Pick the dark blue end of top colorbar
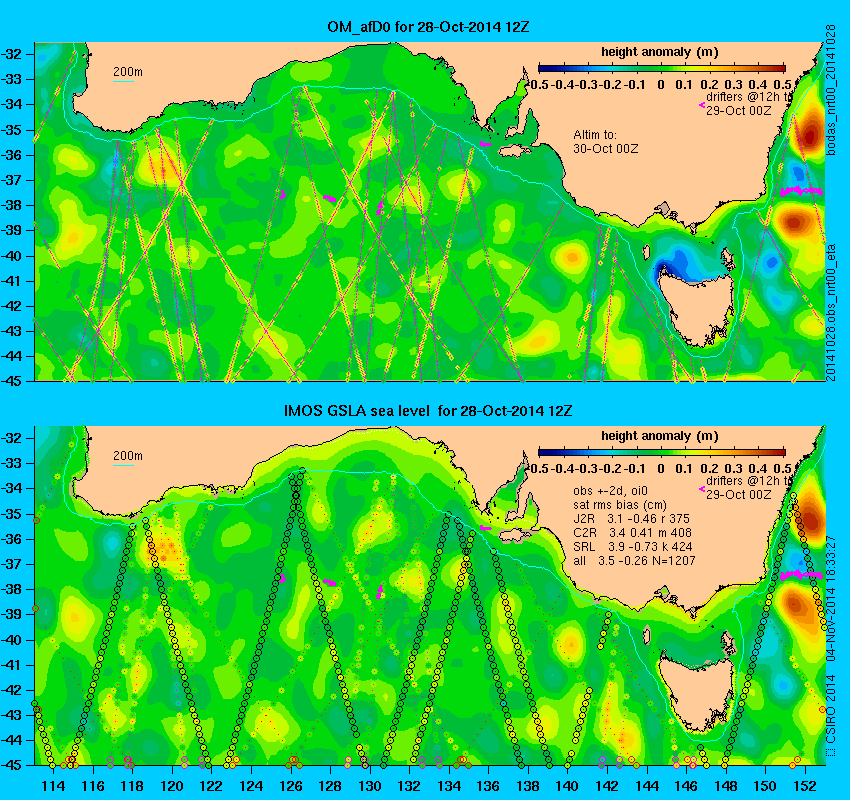The image size is (850, 800). point(544,68)
